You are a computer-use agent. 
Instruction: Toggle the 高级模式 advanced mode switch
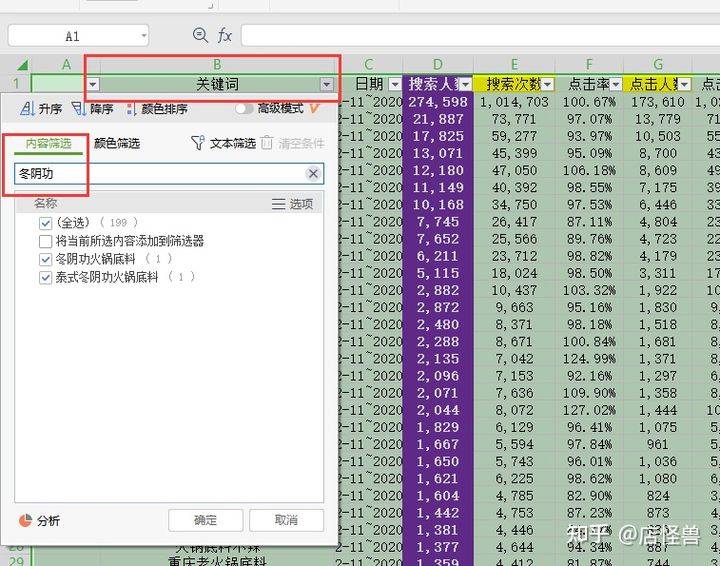click(244, 109)
